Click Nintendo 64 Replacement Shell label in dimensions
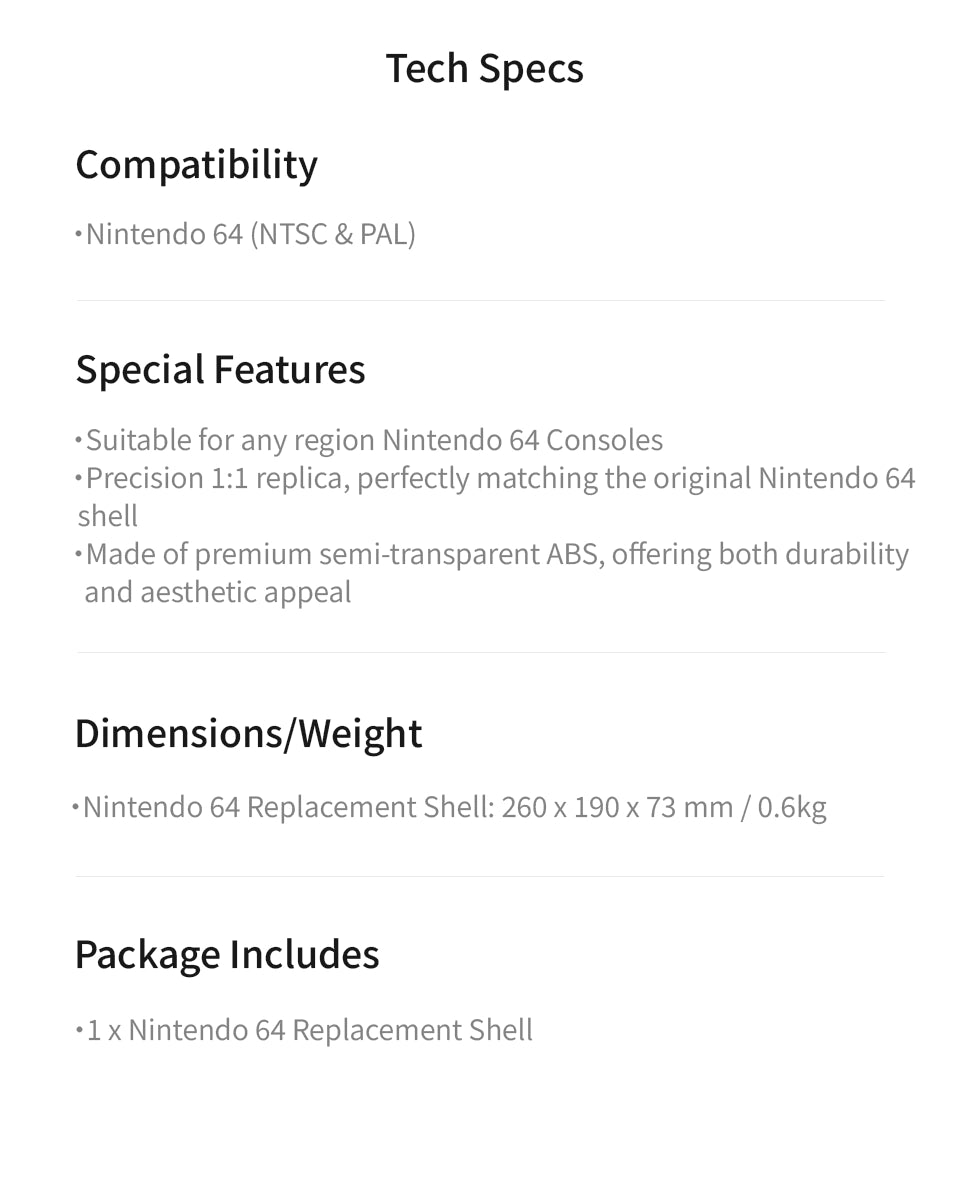The image size is (960, 1200). (x=288, y=807)
